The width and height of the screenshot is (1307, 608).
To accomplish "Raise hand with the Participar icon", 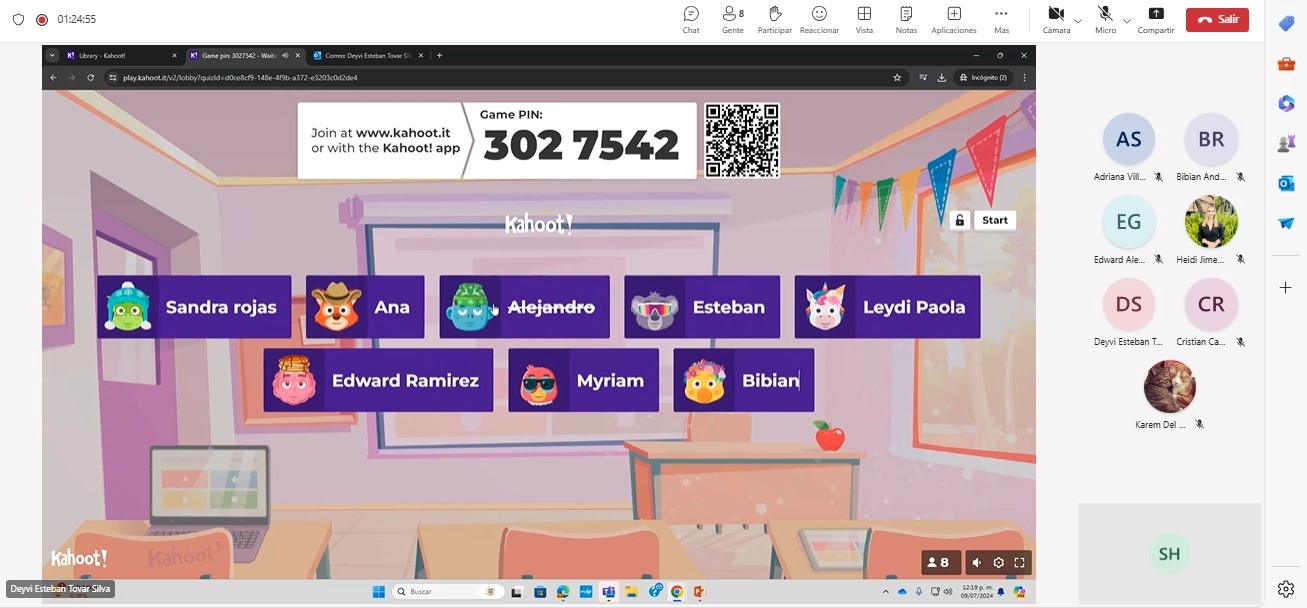I will [774, 19].
